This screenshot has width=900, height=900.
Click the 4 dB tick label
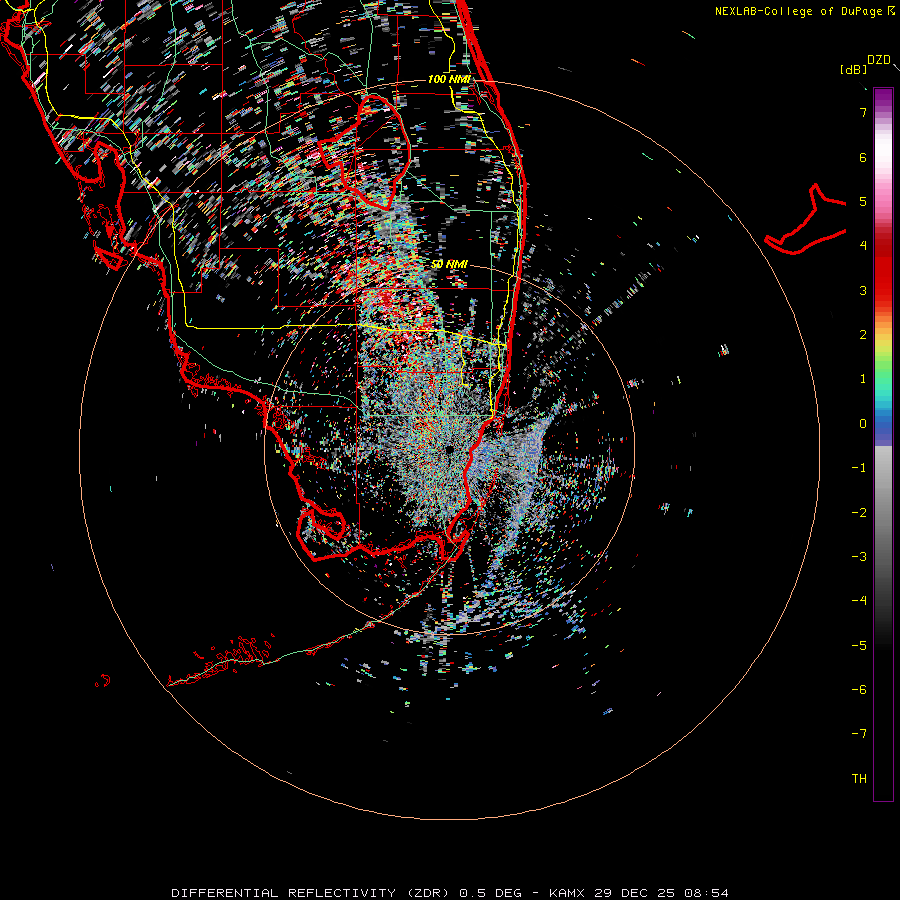click(x=863, y=246)
